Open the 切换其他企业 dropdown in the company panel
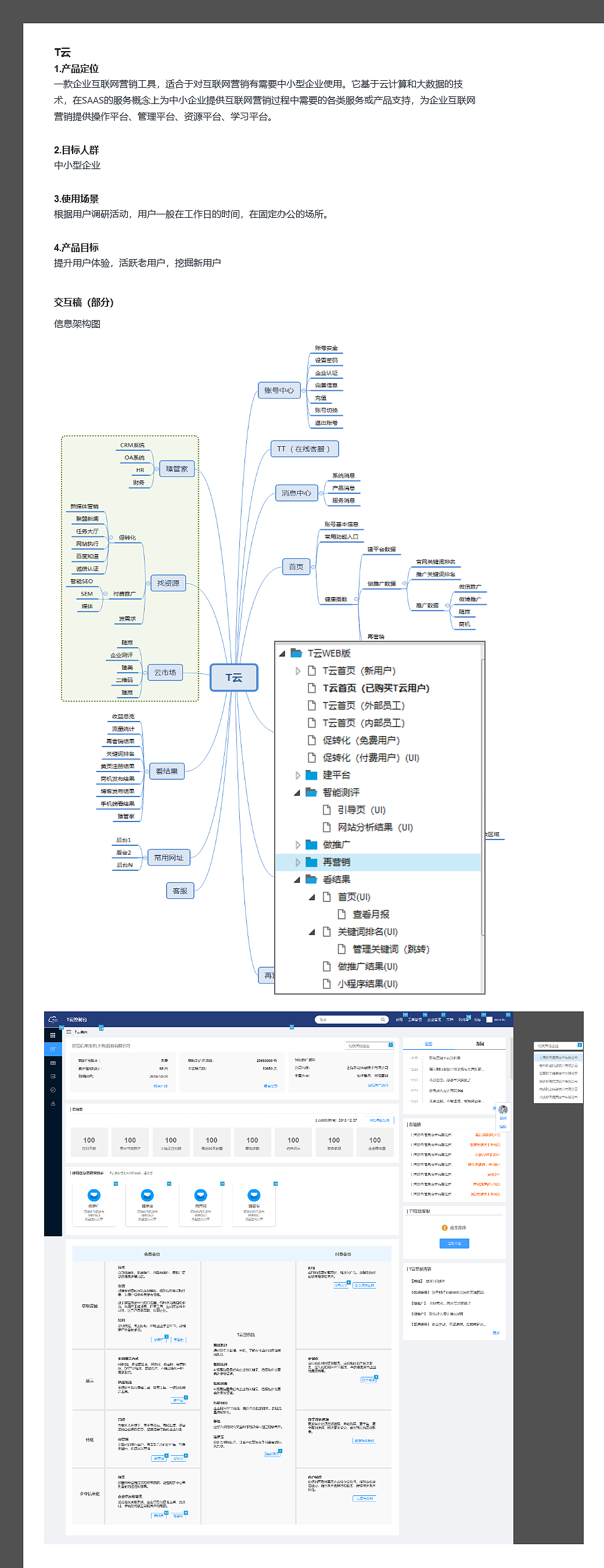The image size is (604, 1568). click(x=369, y=1045)
